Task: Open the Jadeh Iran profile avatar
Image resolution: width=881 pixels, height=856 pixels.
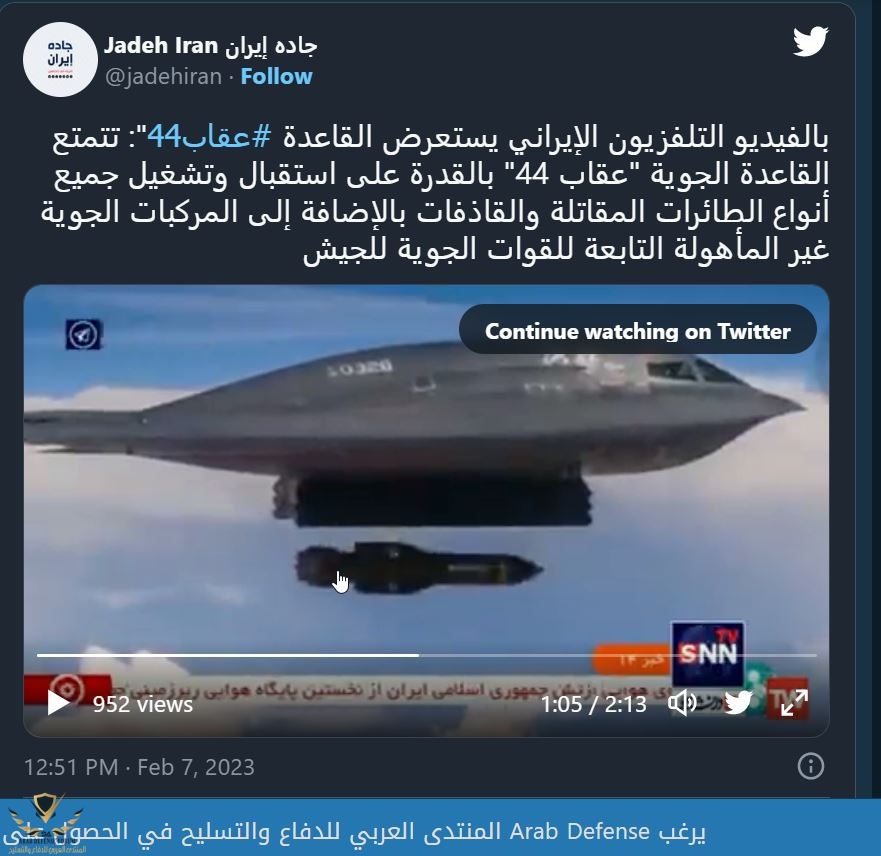Action: [60, 60]
